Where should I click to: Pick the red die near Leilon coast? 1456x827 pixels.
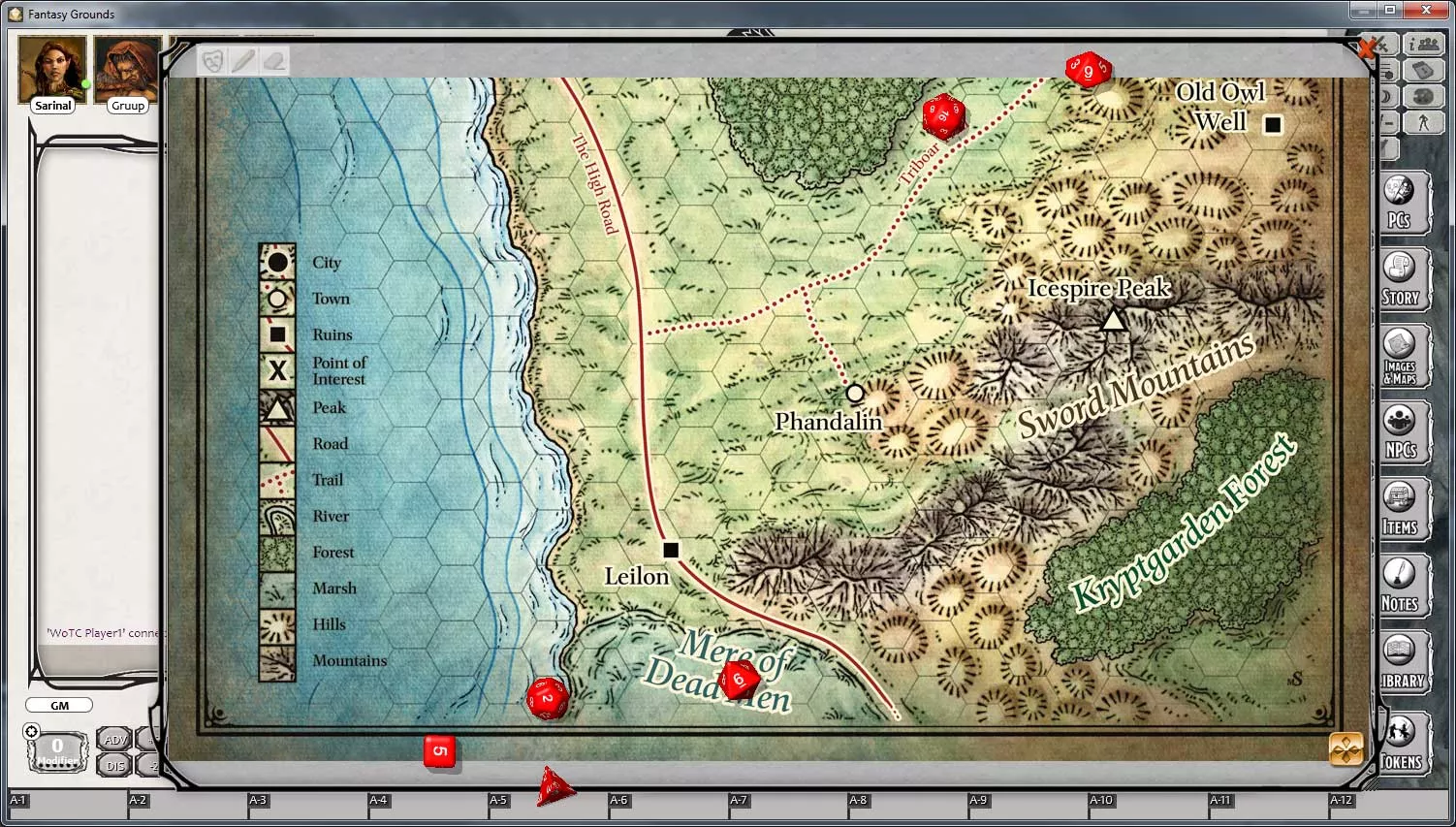pos(548,699)
